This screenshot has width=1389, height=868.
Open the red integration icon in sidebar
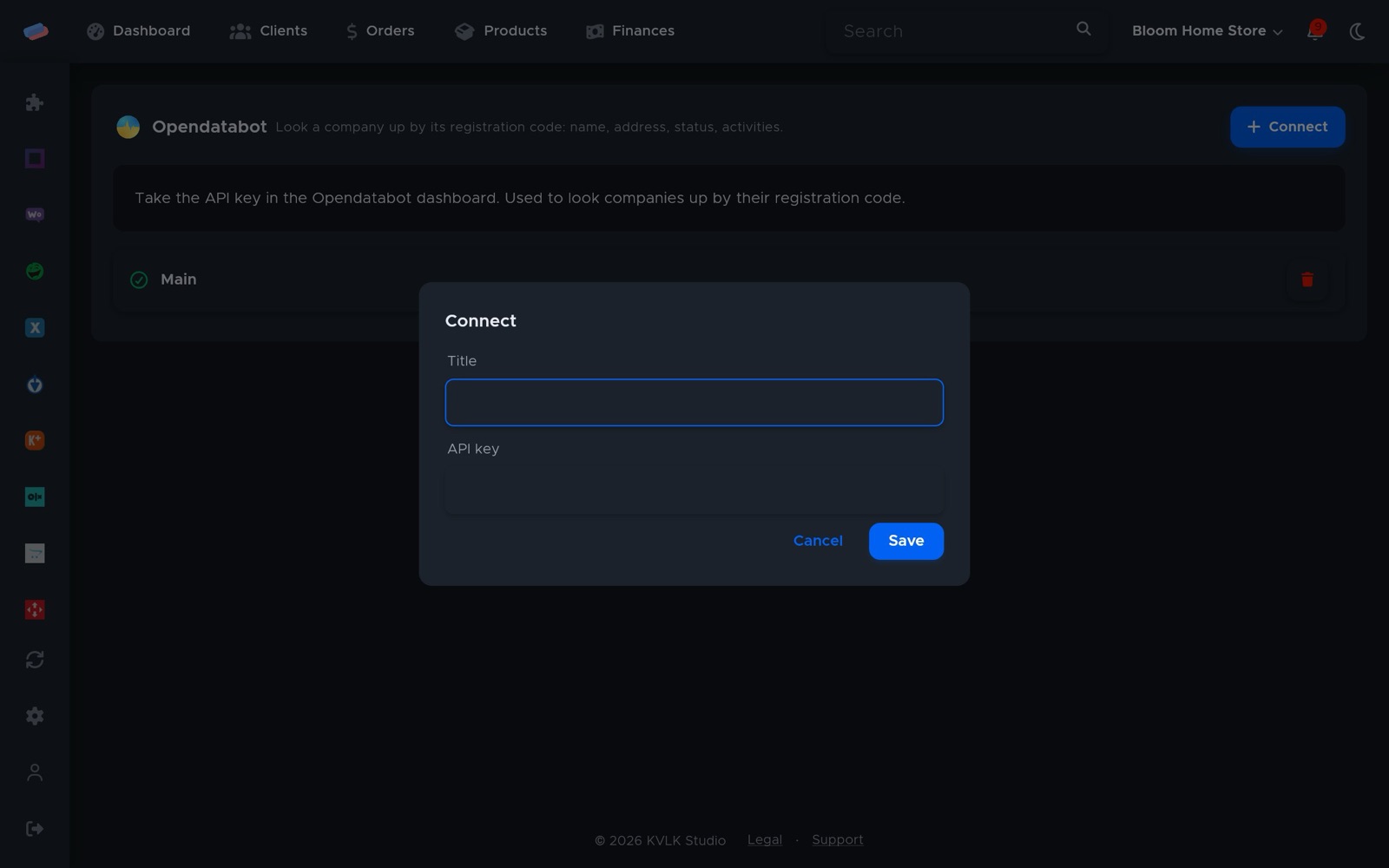point(35,609)
